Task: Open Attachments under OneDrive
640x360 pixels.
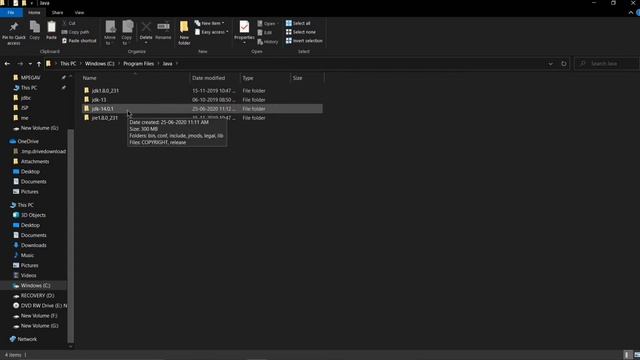Action: tap(35, 162)
